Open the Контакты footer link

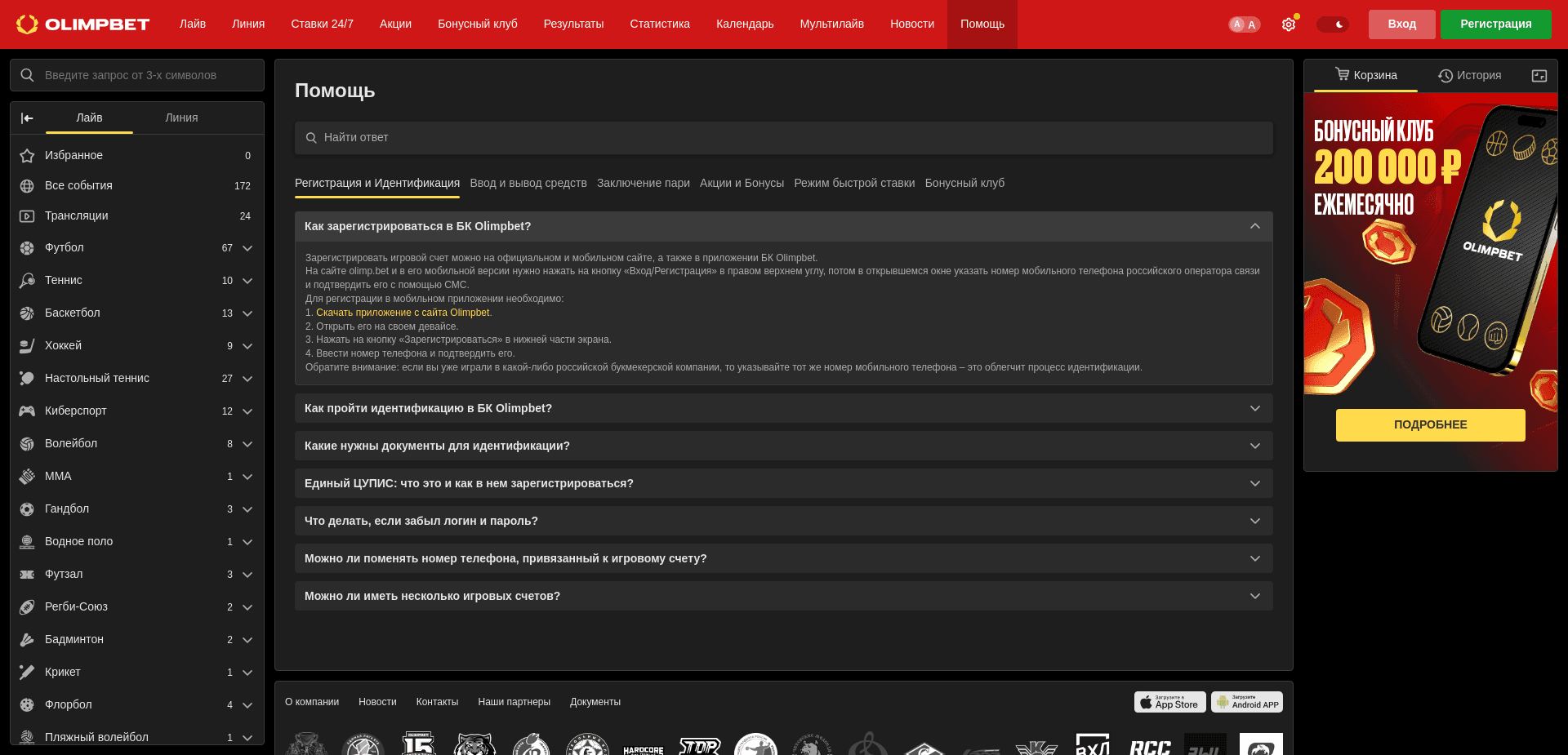pyautogui.click(x=437, y=702)
